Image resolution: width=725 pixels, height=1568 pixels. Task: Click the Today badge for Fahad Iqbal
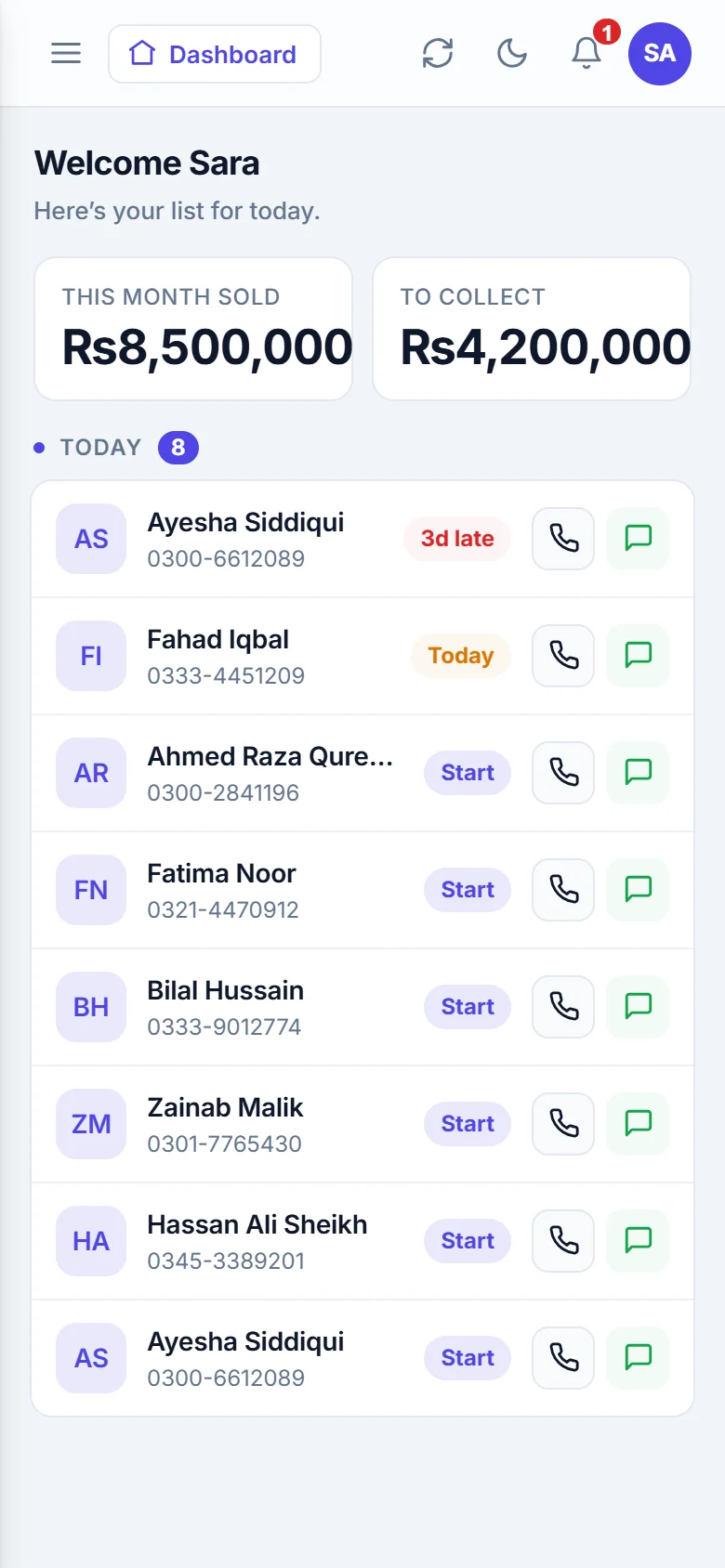pos(461,656)
